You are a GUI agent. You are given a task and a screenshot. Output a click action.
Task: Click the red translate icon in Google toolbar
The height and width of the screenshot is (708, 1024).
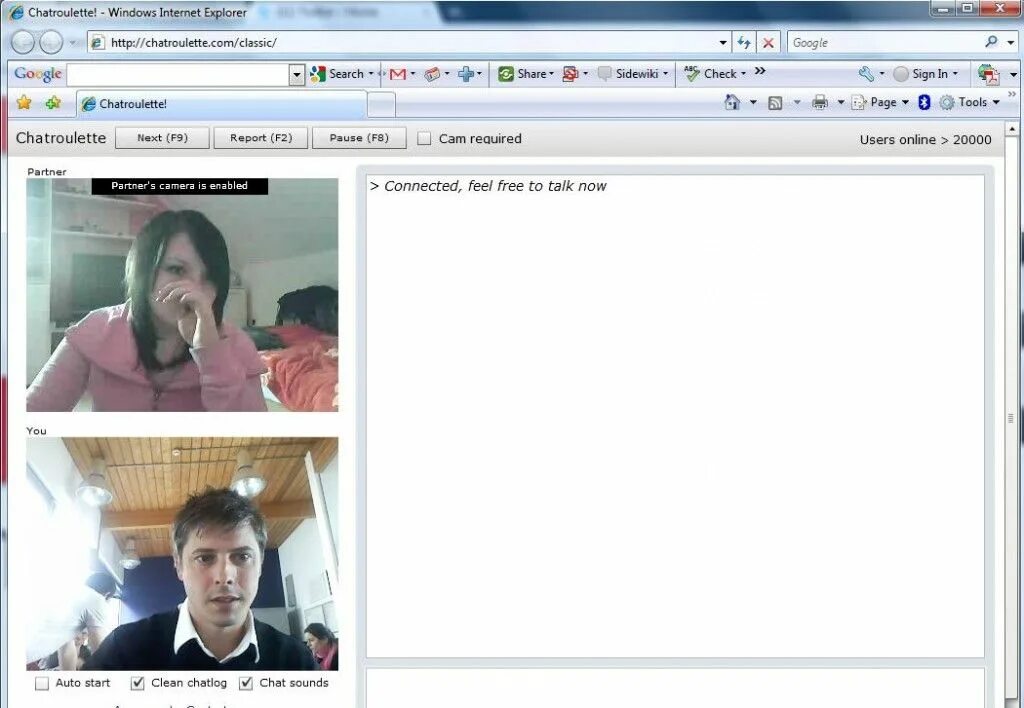(570, 74)
